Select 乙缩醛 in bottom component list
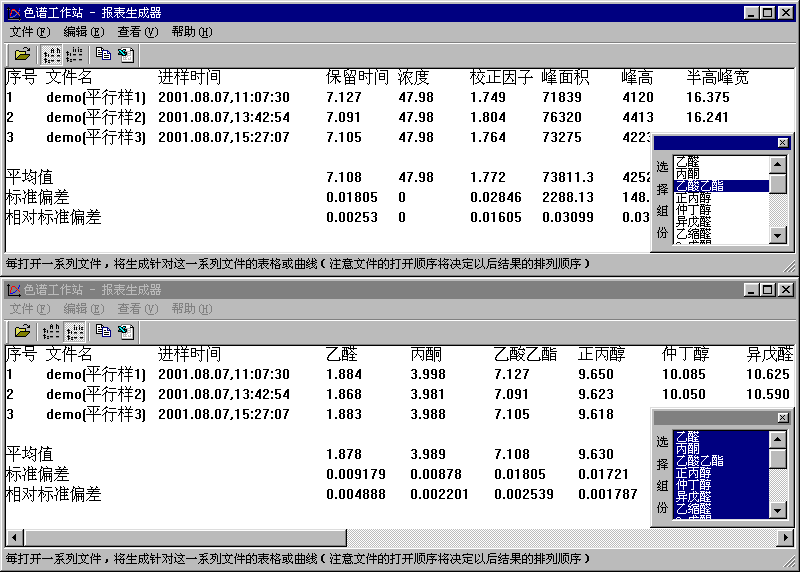The width and height of the screenshot is (800, 572). (x=721, y=509)
